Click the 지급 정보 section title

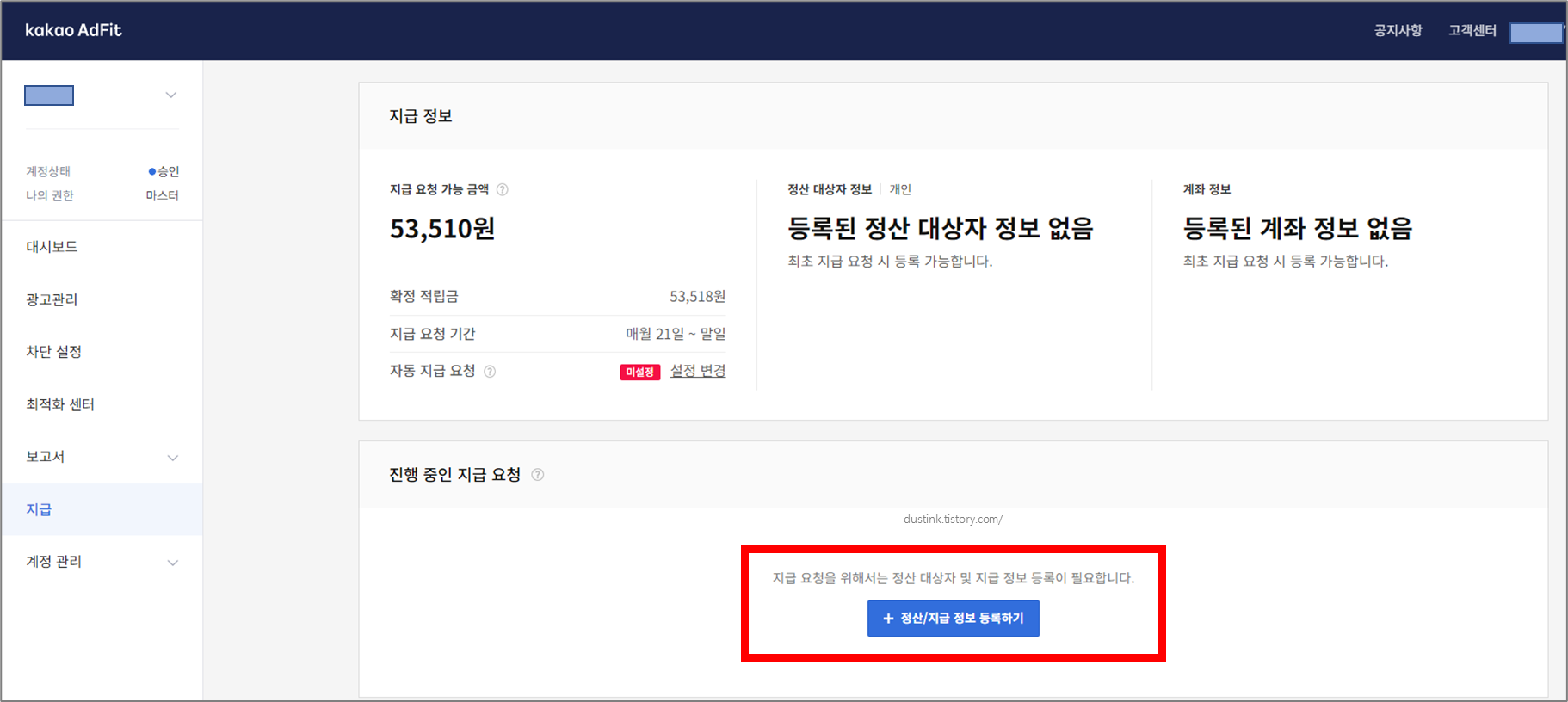click(421, 116)
